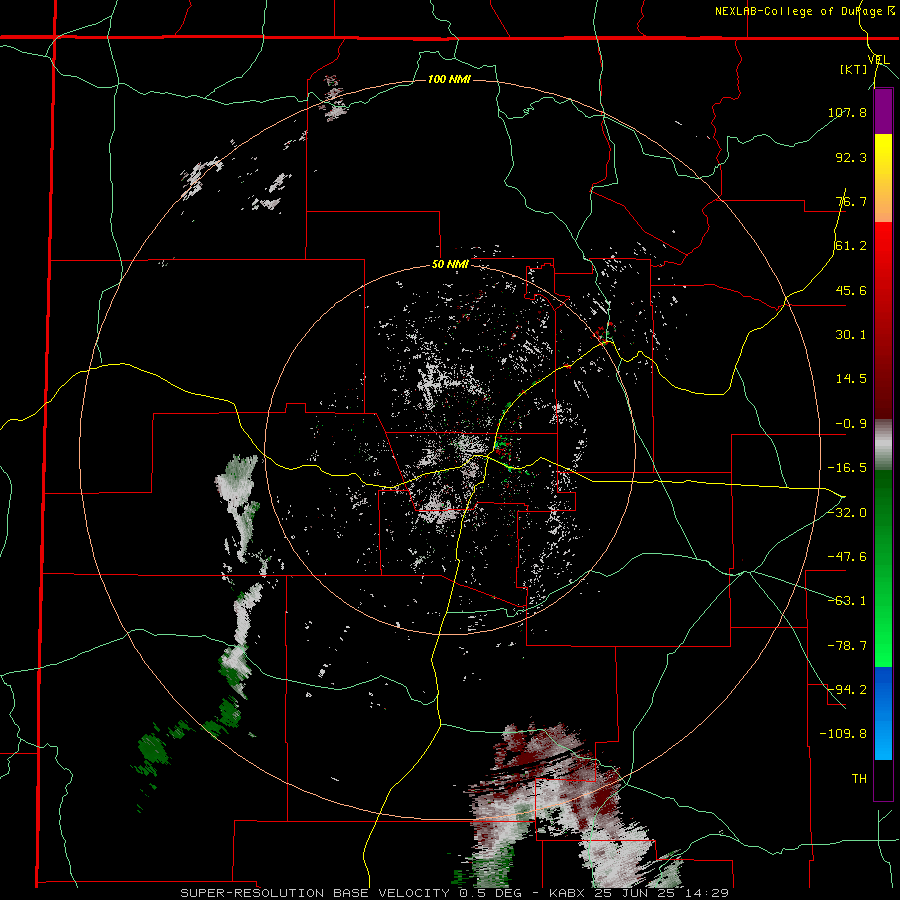Screen dimensions: 900x900
Task: Select the -63.1 legend value
Action: click(847, 601)
